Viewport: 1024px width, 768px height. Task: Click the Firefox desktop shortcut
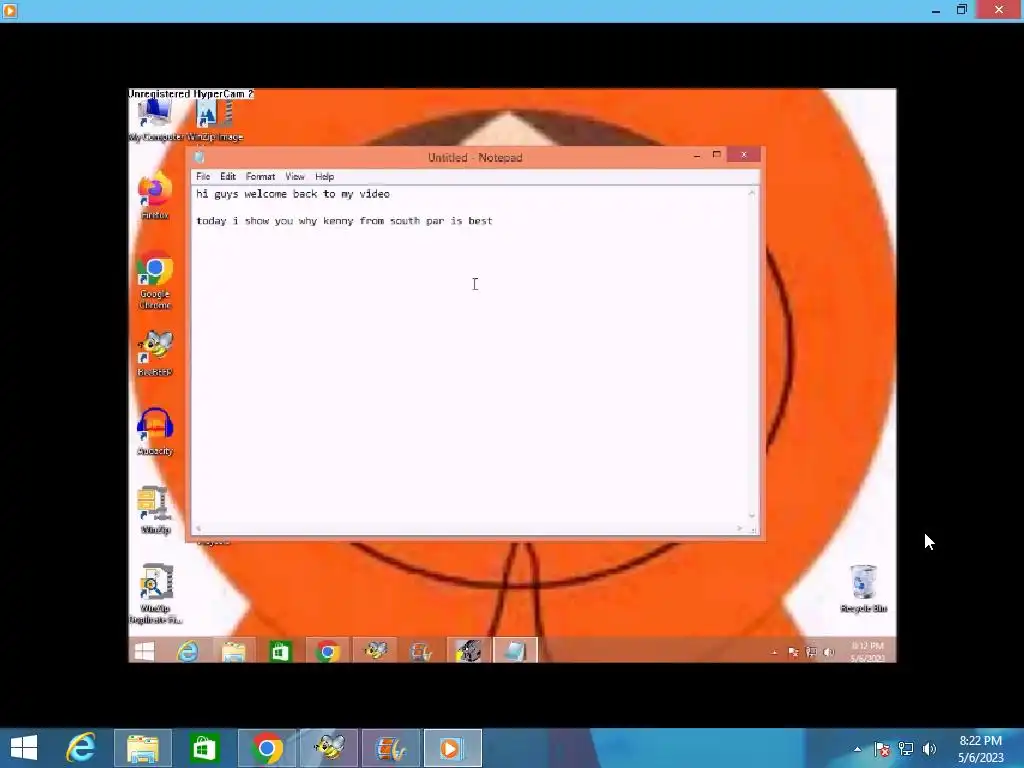[x=155, y=195]
